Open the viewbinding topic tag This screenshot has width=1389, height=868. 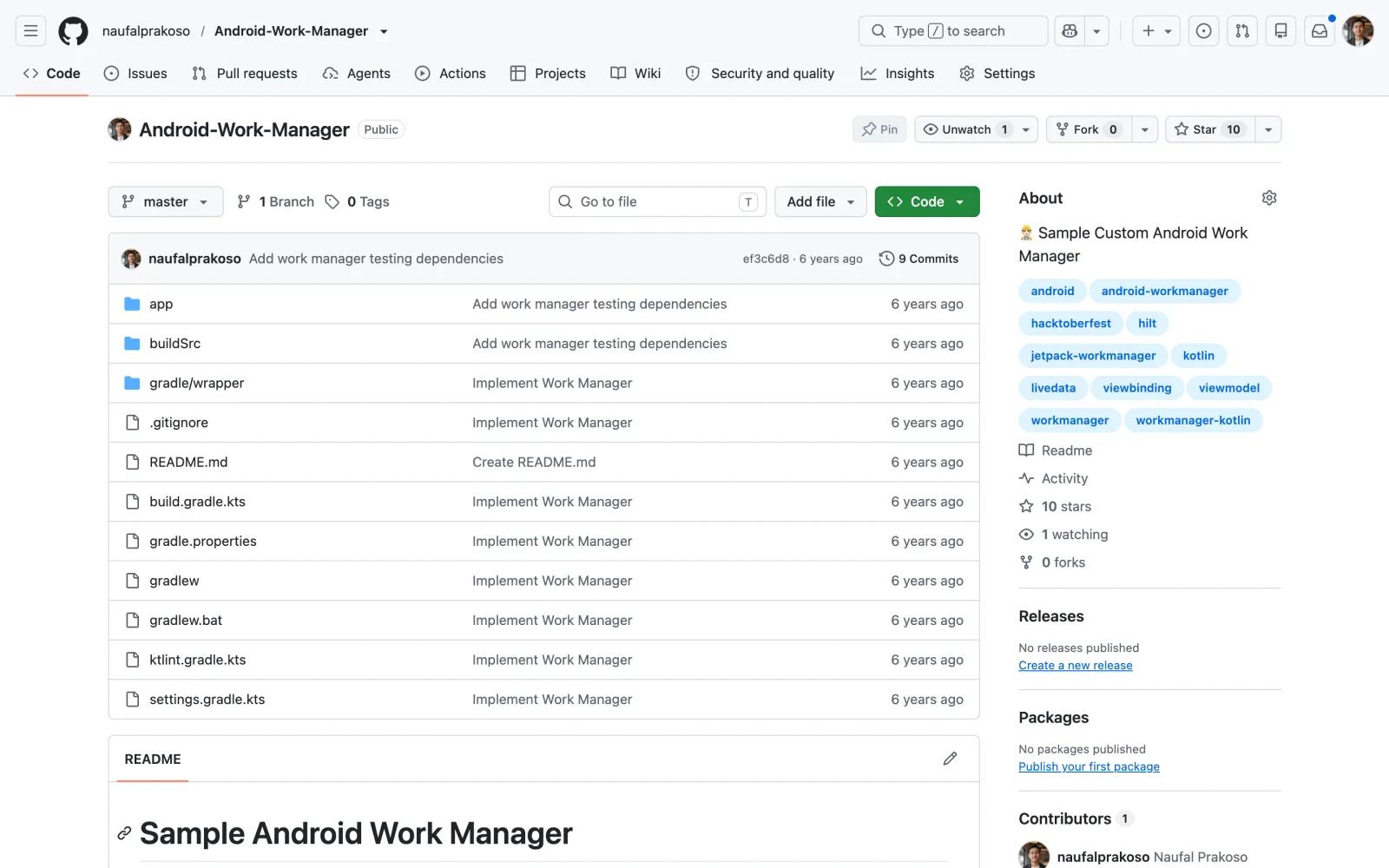pos(1136,388)
